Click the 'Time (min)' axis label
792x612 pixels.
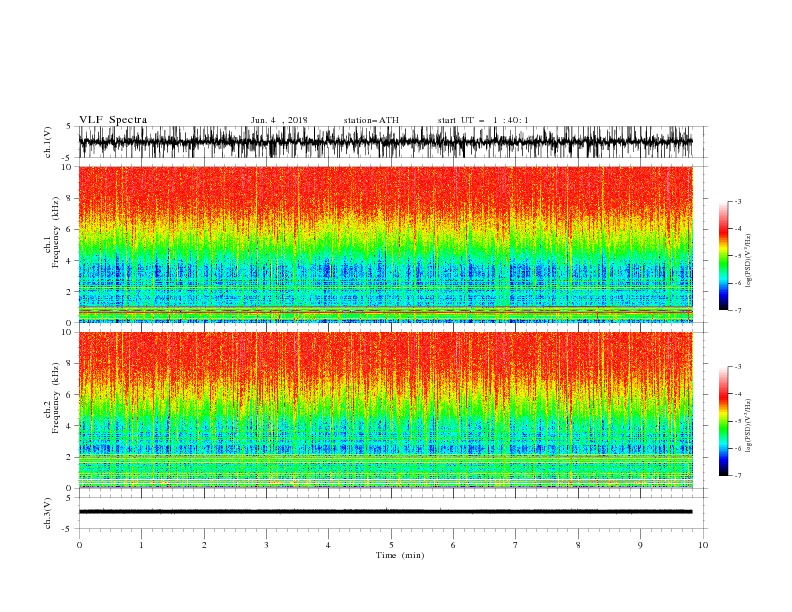(x=400, y=555)
